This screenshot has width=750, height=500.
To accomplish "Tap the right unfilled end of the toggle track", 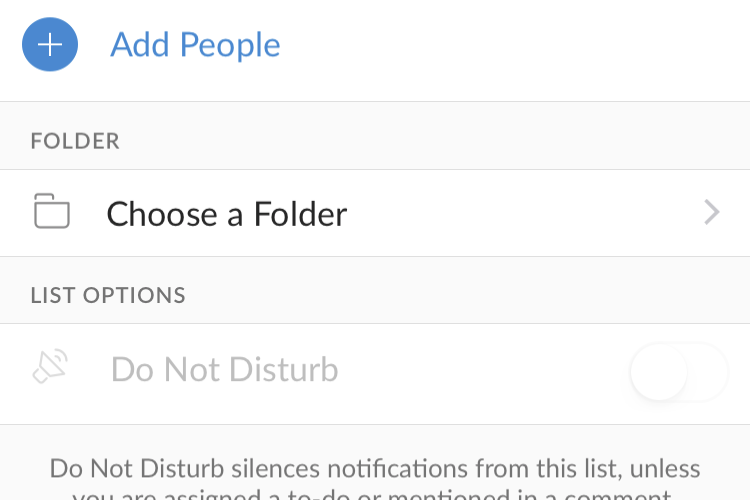I will coord(710,372).
